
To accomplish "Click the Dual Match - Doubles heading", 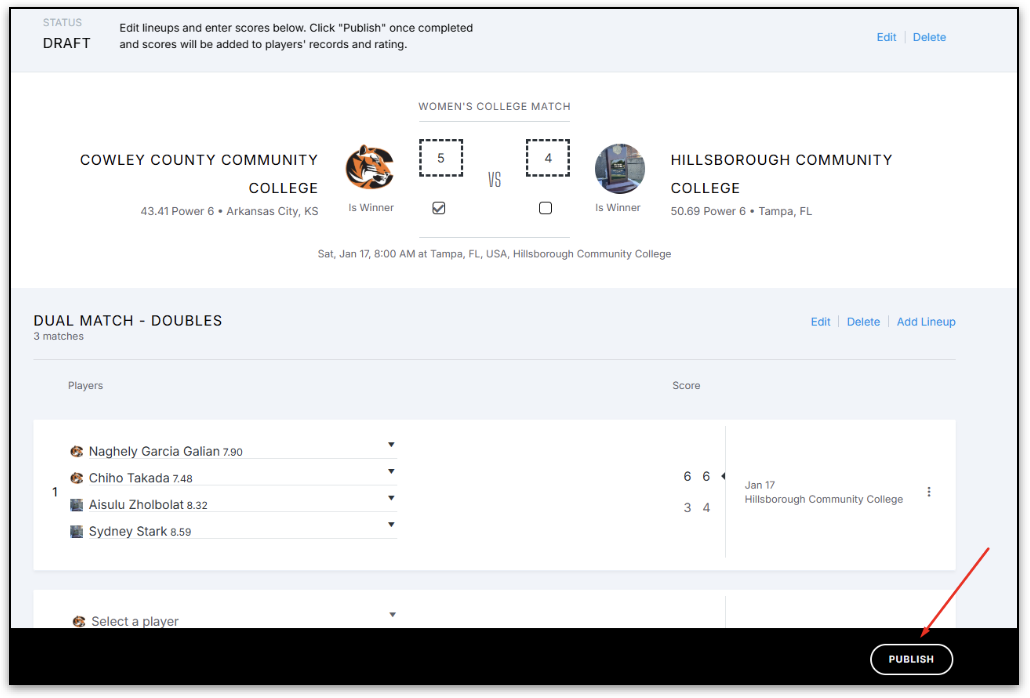I will pos(128,320).
